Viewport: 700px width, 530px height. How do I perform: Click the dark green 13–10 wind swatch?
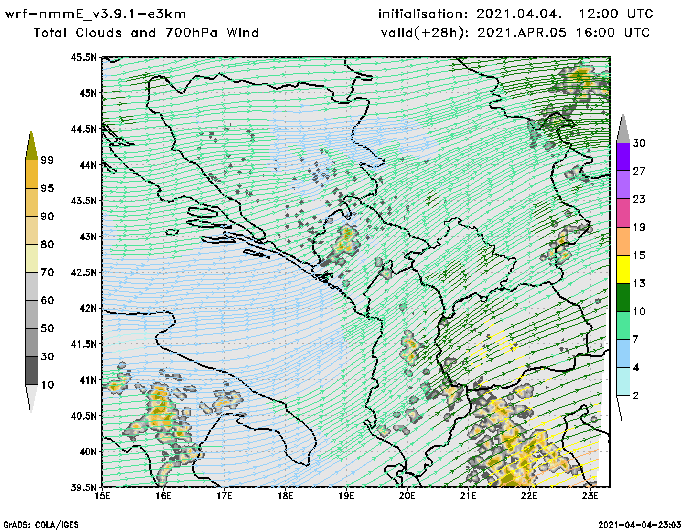point(623,297)
